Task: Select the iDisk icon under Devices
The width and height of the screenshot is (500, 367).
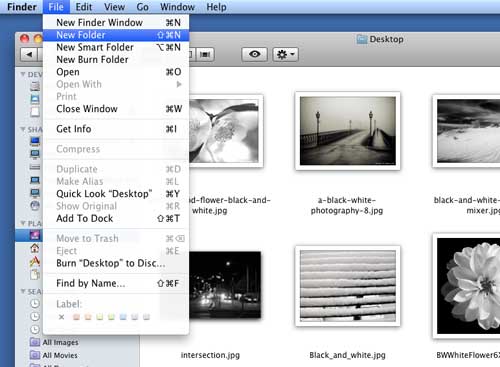Action: pyautogui.click(x=35, y=99)
